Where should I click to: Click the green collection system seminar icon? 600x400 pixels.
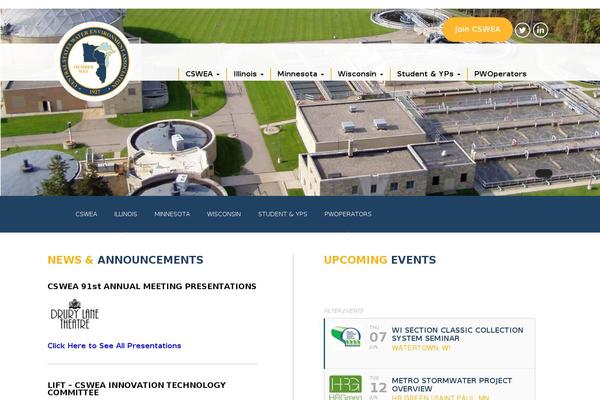[x=346, y=336]
